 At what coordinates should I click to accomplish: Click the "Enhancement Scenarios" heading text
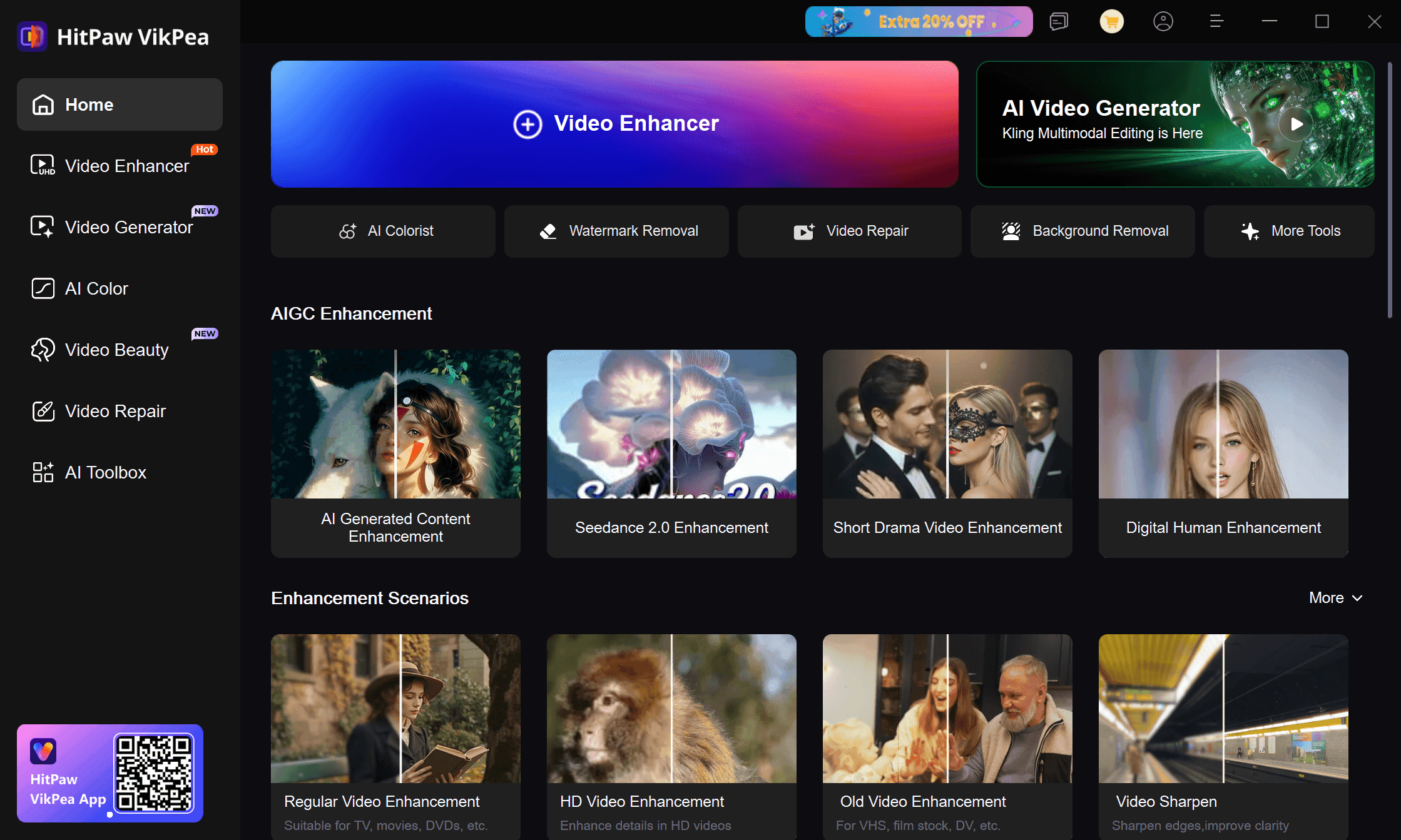click(370, 598)
